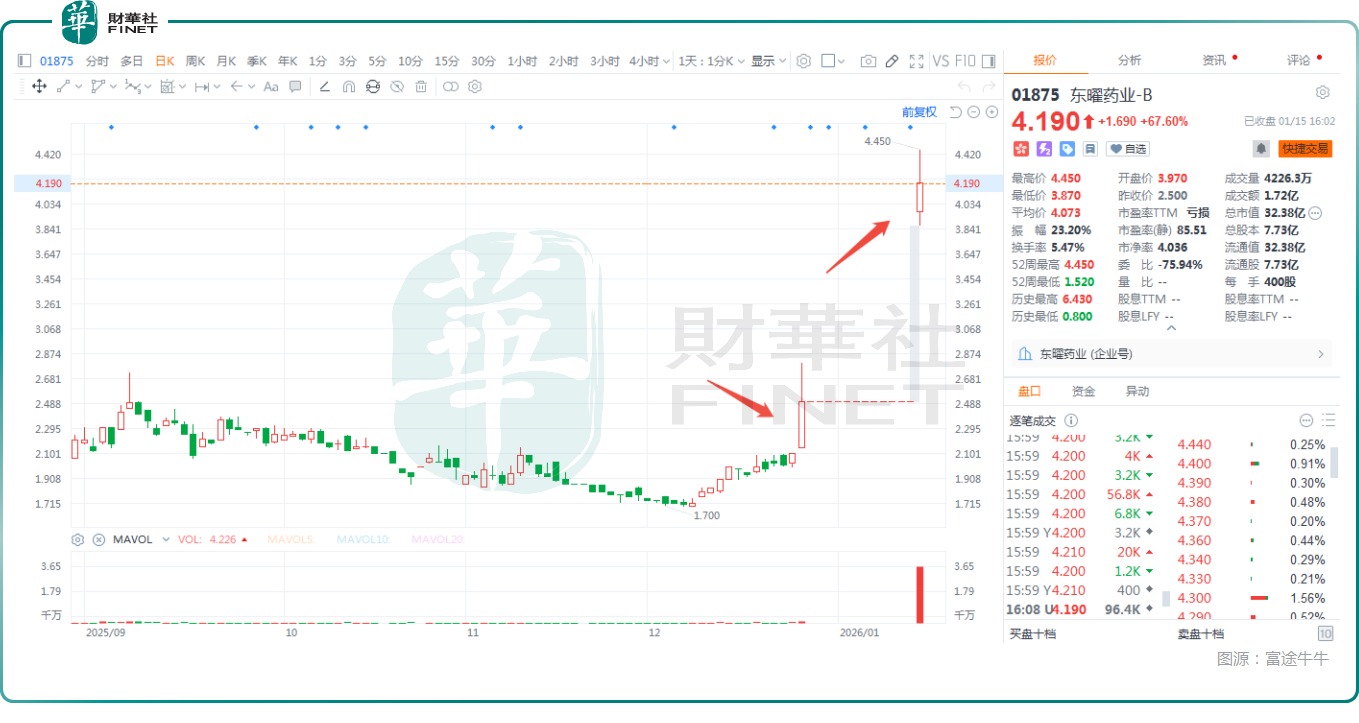Reset chart view with the undo arrow

[x=956, y=112]
